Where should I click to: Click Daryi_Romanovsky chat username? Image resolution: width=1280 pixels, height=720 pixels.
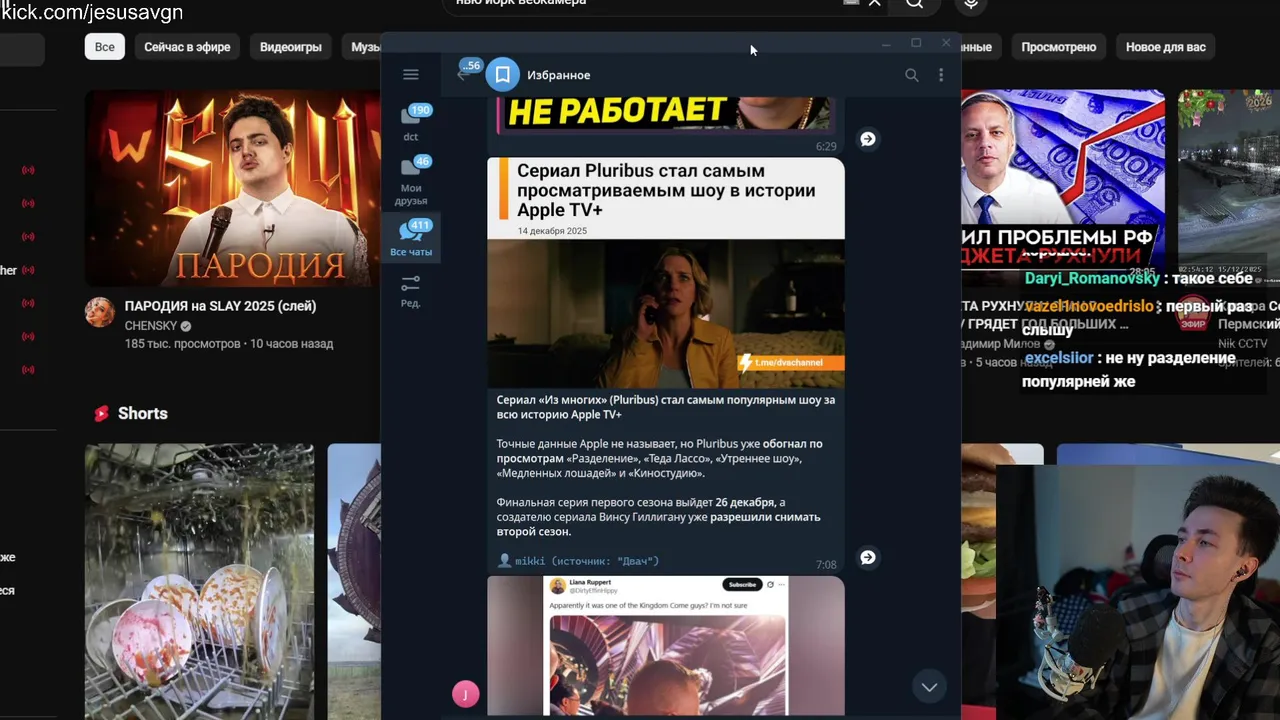pos(1092,279)
